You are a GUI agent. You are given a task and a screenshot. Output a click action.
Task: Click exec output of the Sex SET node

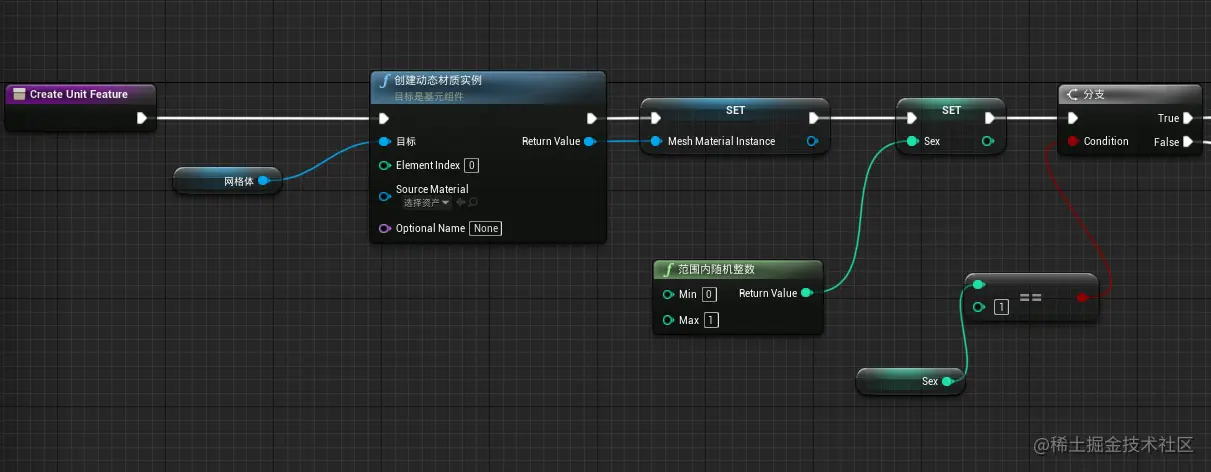[988, 118]
